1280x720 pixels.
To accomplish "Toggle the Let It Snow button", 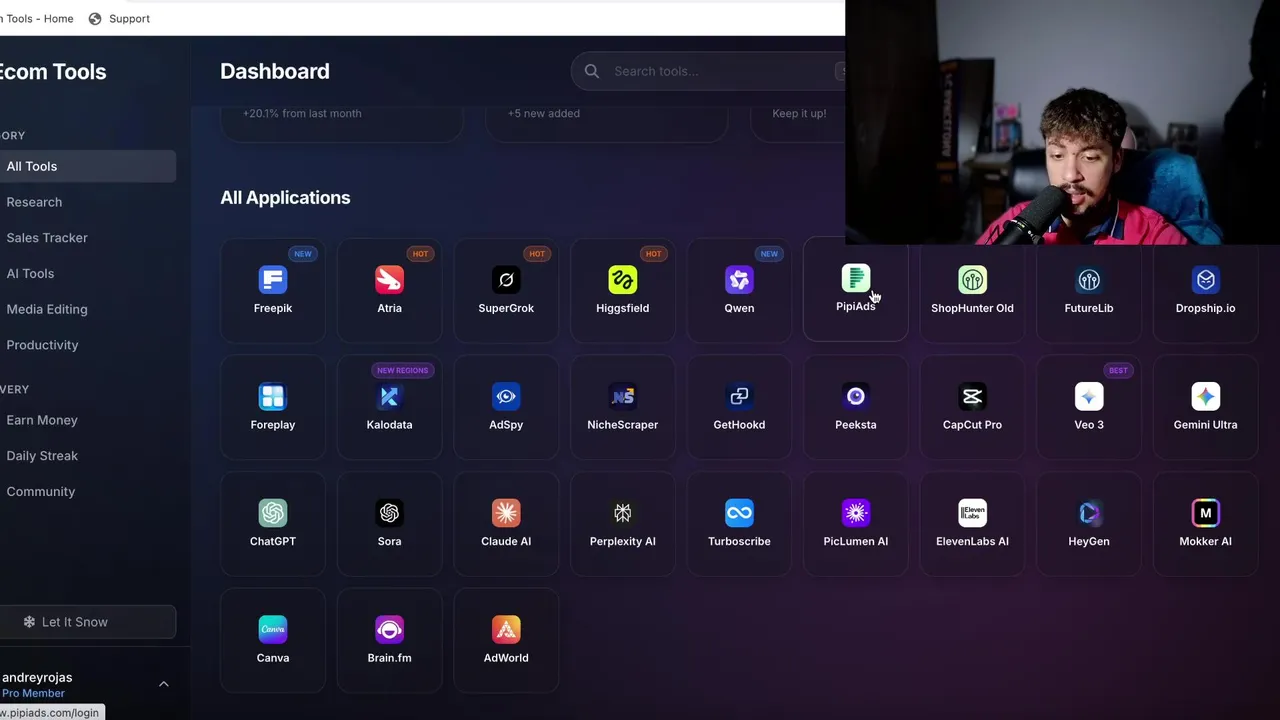I will (x=87, y=622).
